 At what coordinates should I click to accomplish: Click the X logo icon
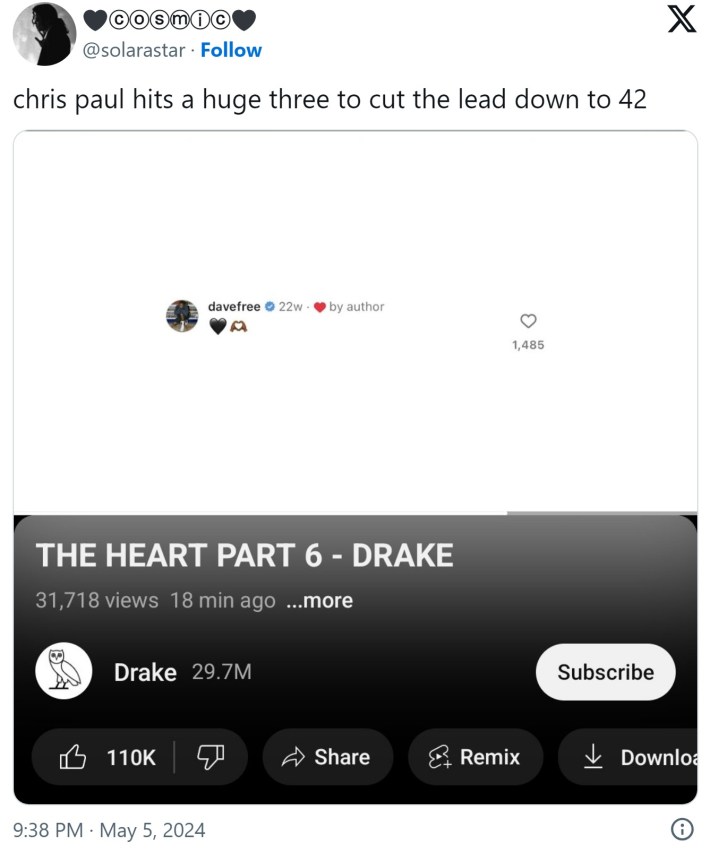point(681,21)
